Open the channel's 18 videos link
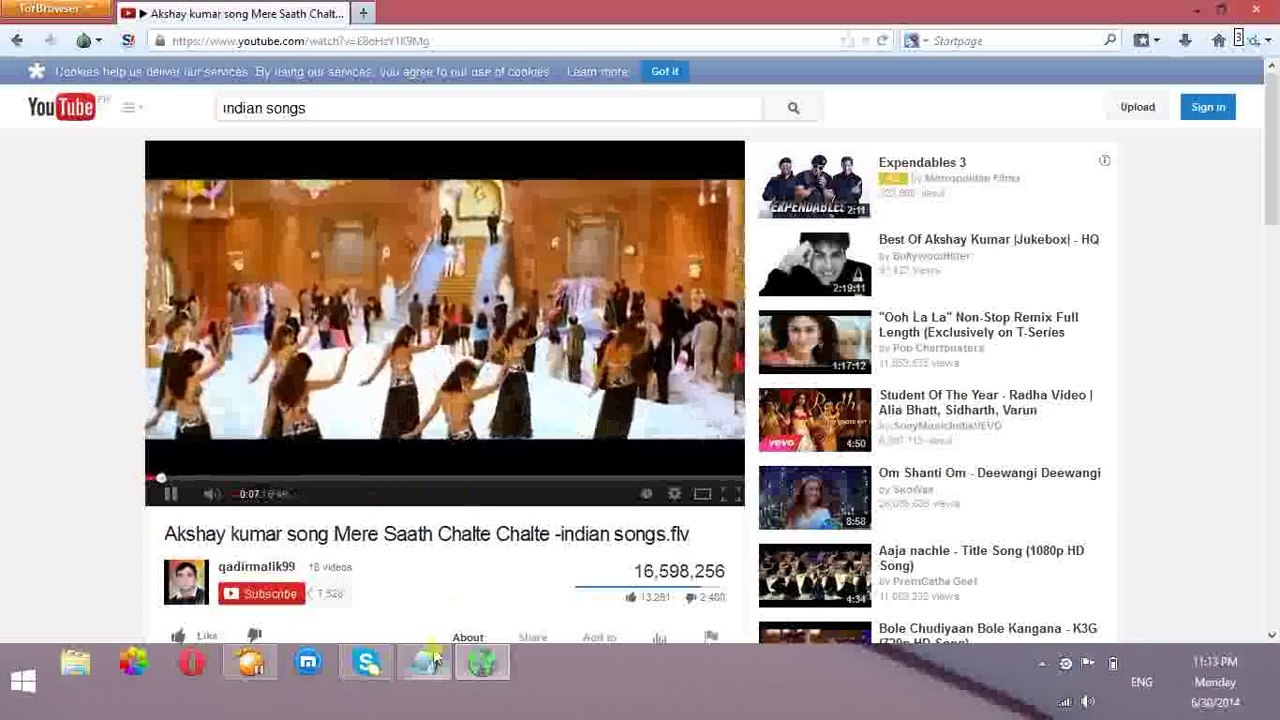Image resolution: width=1280 pixels, height=720 pixels. pyautogui.click(x=330, y=567)
